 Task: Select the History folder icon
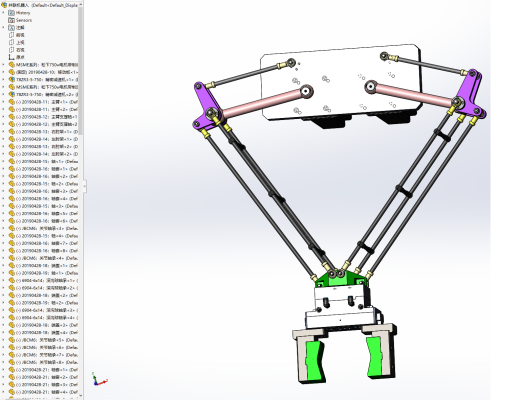(x=11, y=13)
